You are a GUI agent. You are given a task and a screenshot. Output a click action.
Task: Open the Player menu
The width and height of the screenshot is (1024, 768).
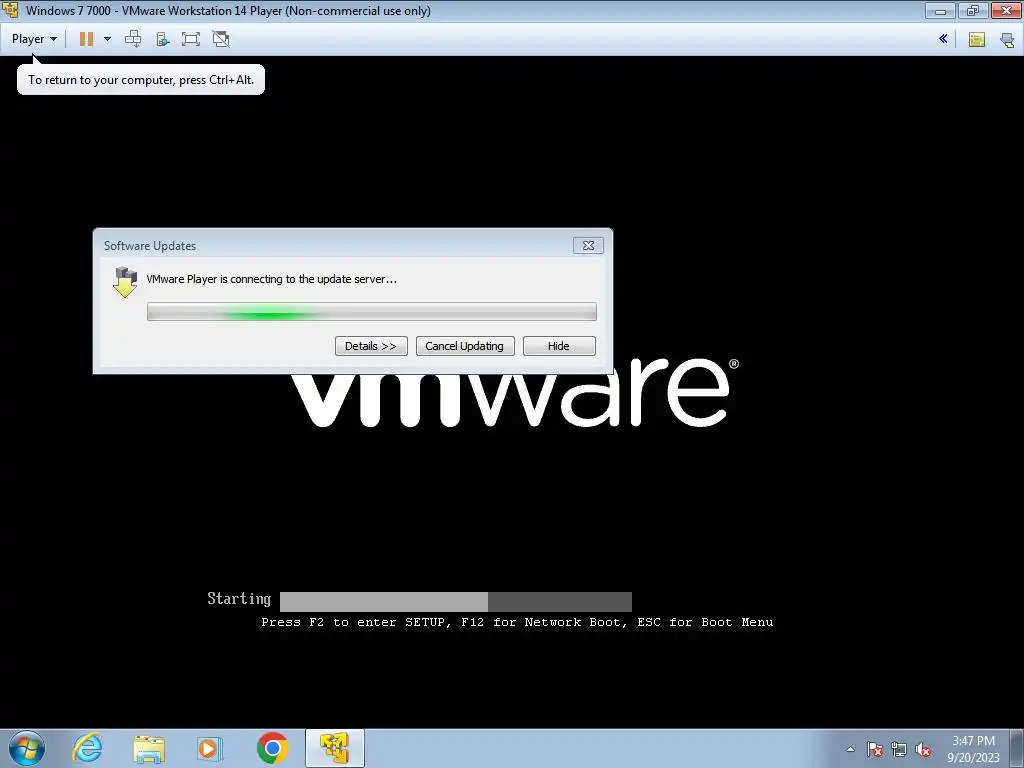[x=34, y=39]
